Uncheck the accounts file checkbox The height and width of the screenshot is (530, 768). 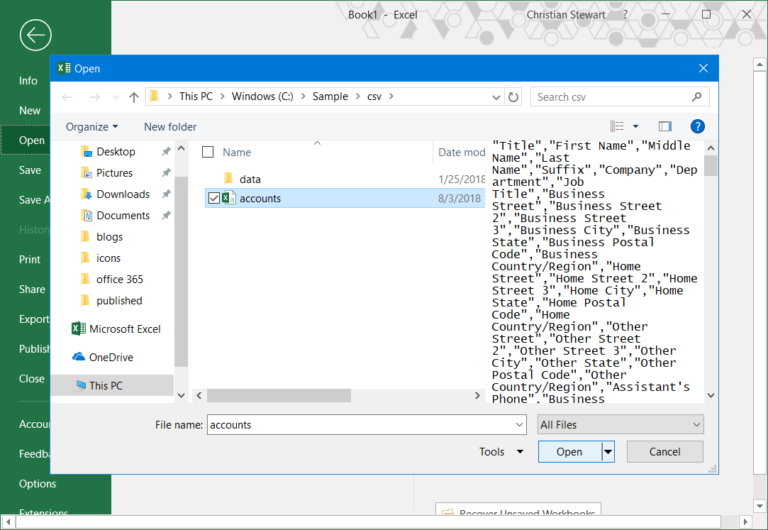pos(214,198)
